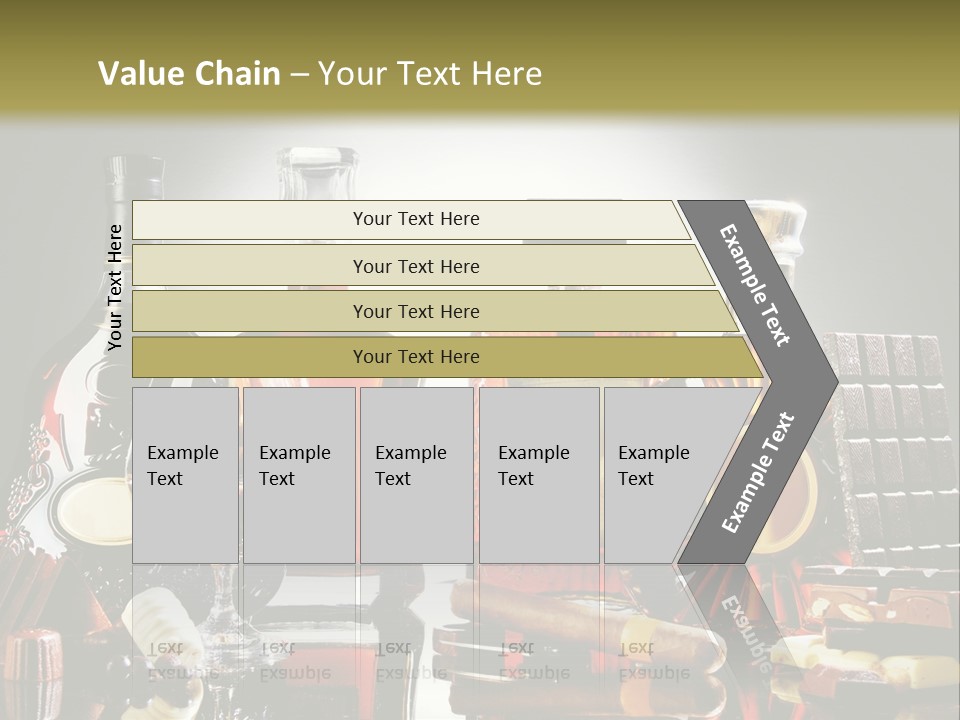Image resolution: width=960 pixels, height=720 pixels.
Task: Click the lightest top bar 'Your Text Here'
Action: pyautogui.click(x=411, y=220)
